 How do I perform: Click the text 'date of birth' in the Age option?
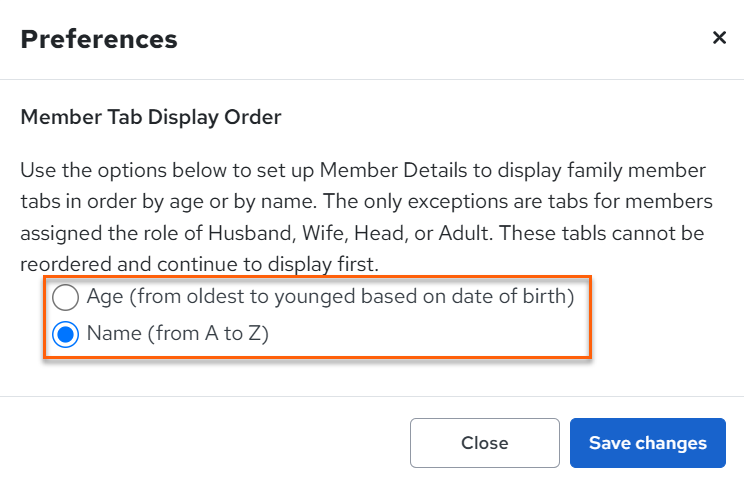coord(508,297)
